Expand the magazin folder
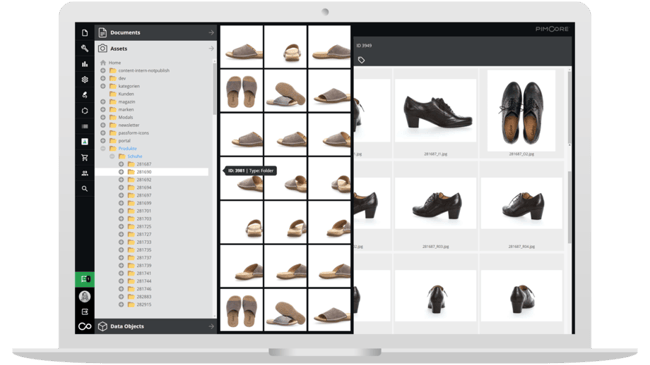This screenshot has height=365, width=650. (103, 102)
